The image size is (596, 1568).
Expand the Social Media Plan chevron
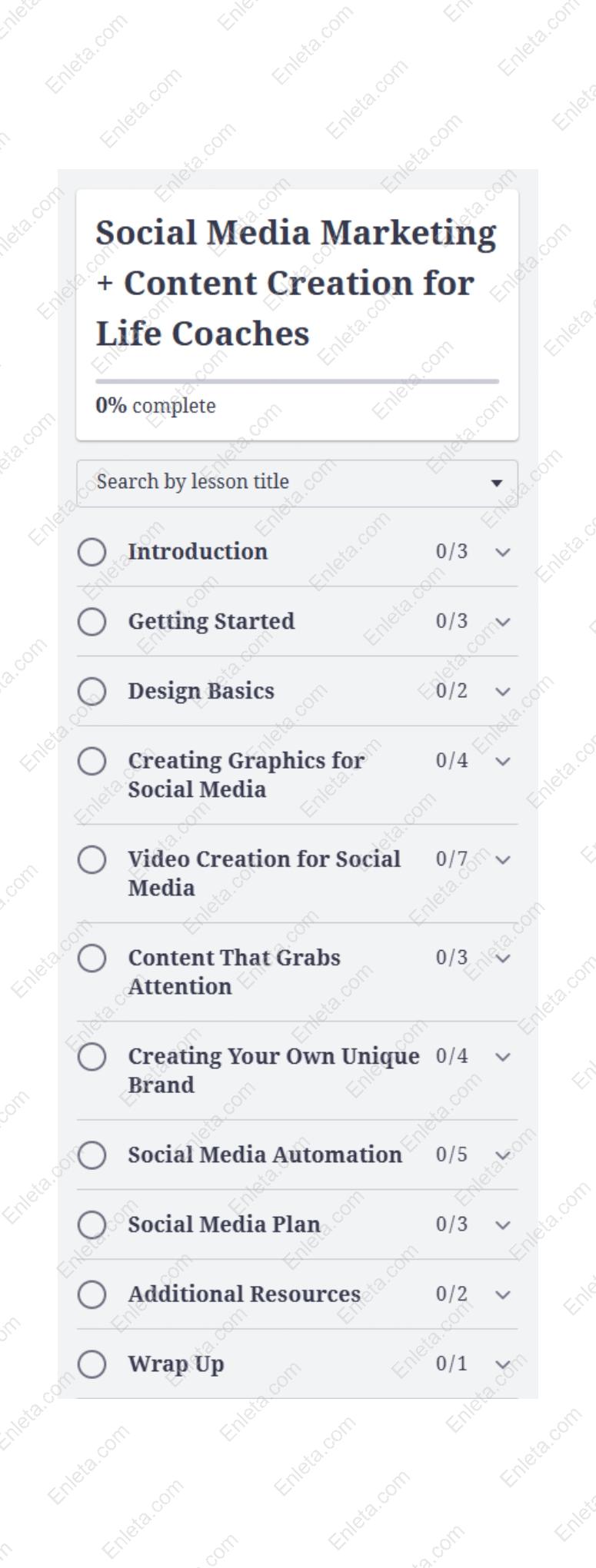[503, 1224]
